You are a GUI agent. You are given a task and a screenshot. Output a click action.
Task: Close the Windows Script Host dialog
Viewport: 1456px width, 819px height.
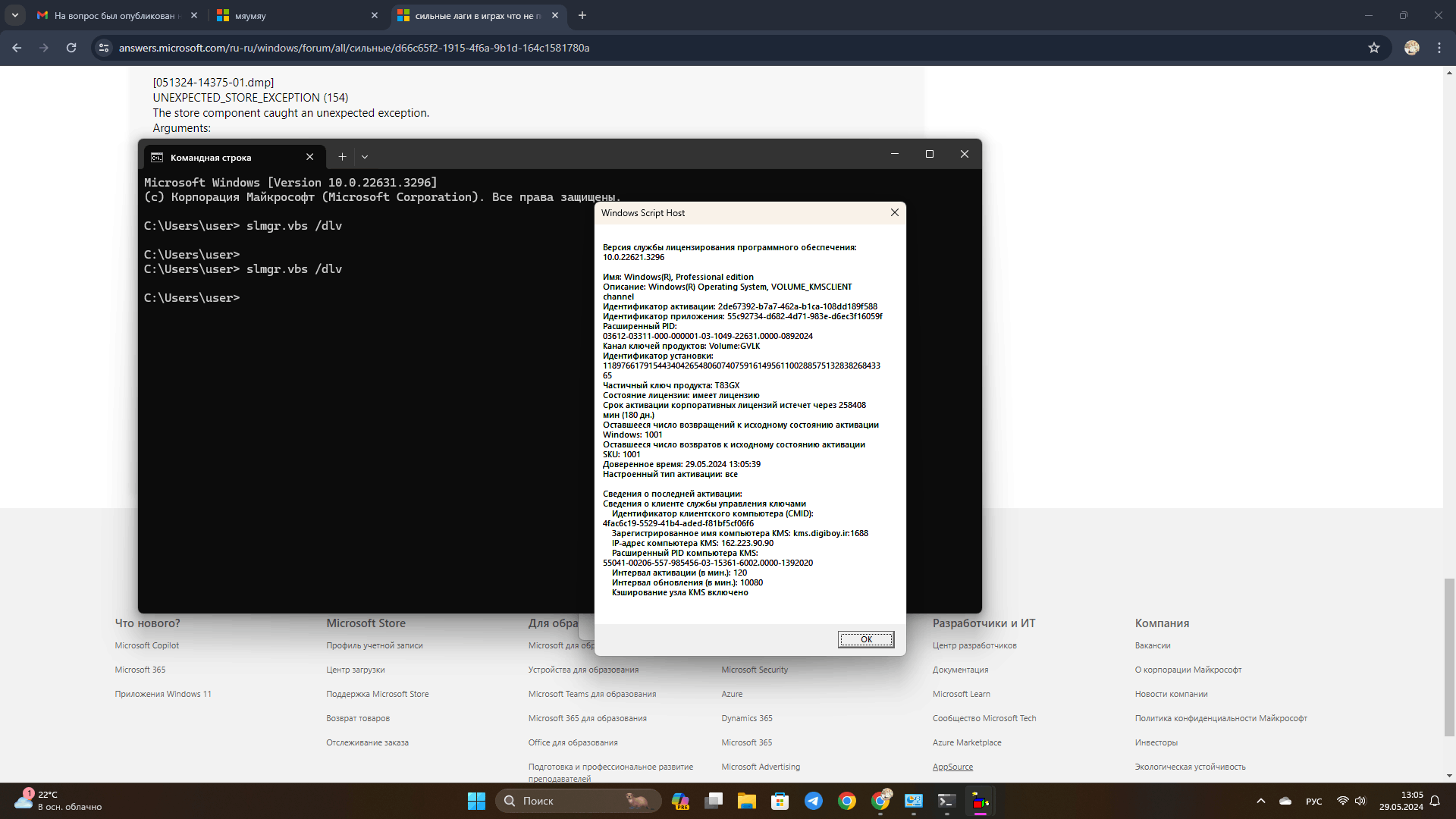click(x=895, y=212)
